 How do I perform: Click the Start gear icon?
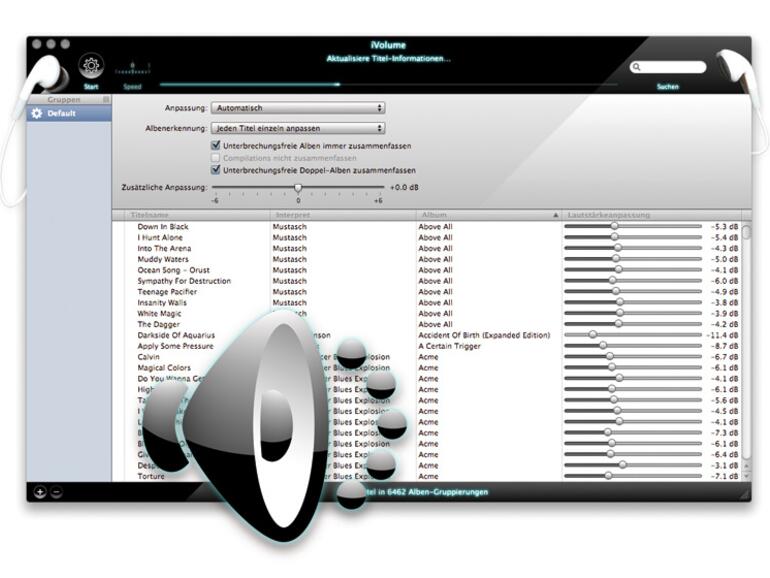91,66
